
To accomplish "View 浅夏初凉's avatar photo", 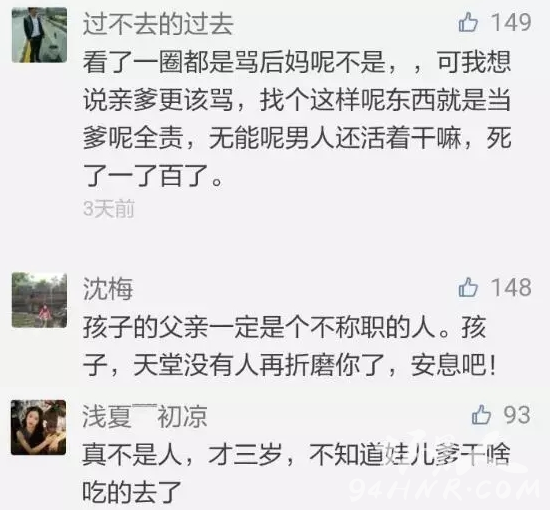I will pyautogui.click(x=39, y=427).
